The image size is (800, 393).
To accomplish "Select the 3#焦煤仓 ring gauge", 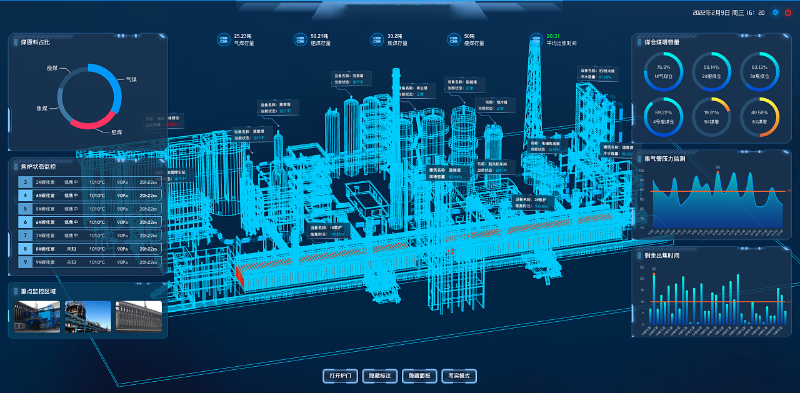I will [x=760, y=71].
